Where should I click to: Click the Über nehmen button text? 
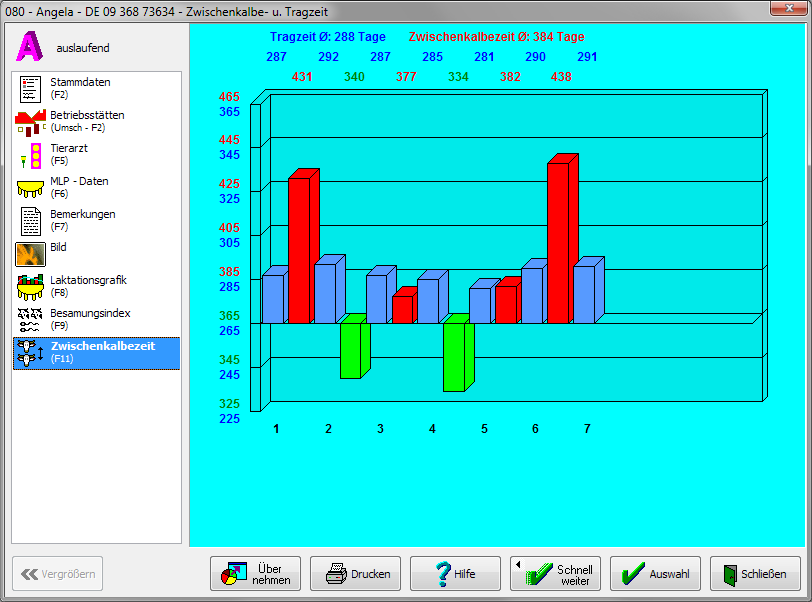270,574
